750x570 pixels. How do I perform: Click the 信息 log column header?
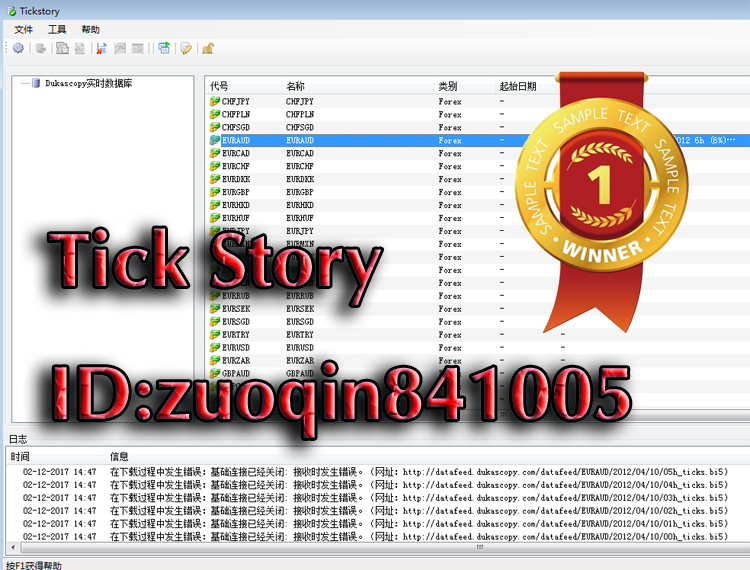(x=119, y=457)
